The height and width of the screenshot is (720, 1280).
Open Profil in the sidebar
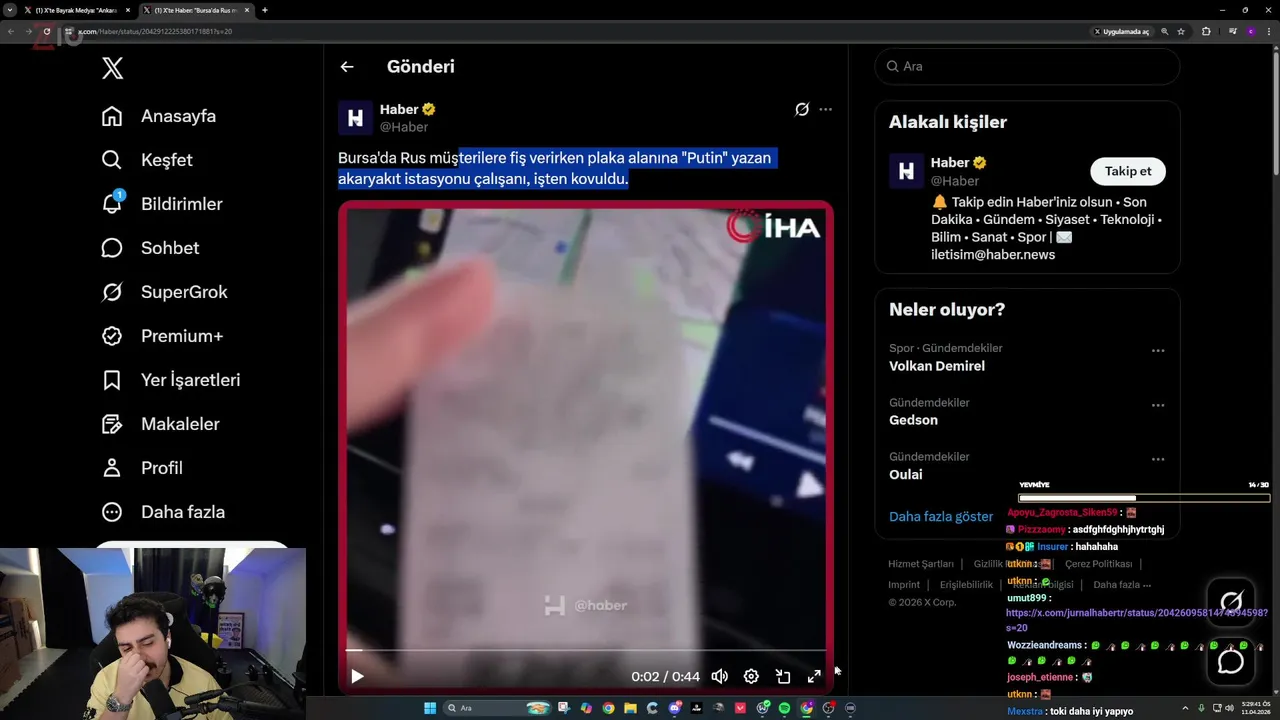(x=142, y=468)
